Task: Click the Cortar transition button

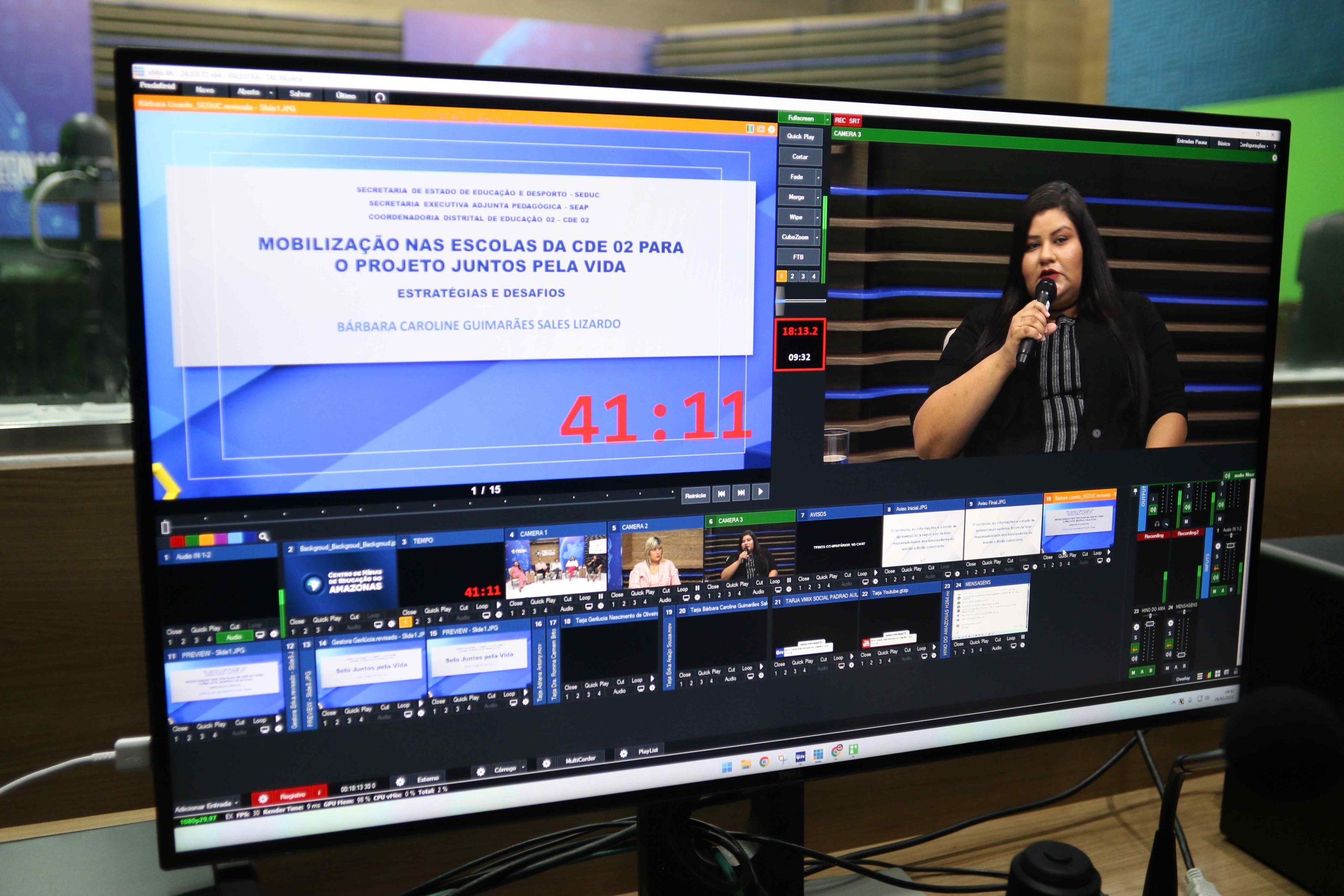Action: click(800, 156)
